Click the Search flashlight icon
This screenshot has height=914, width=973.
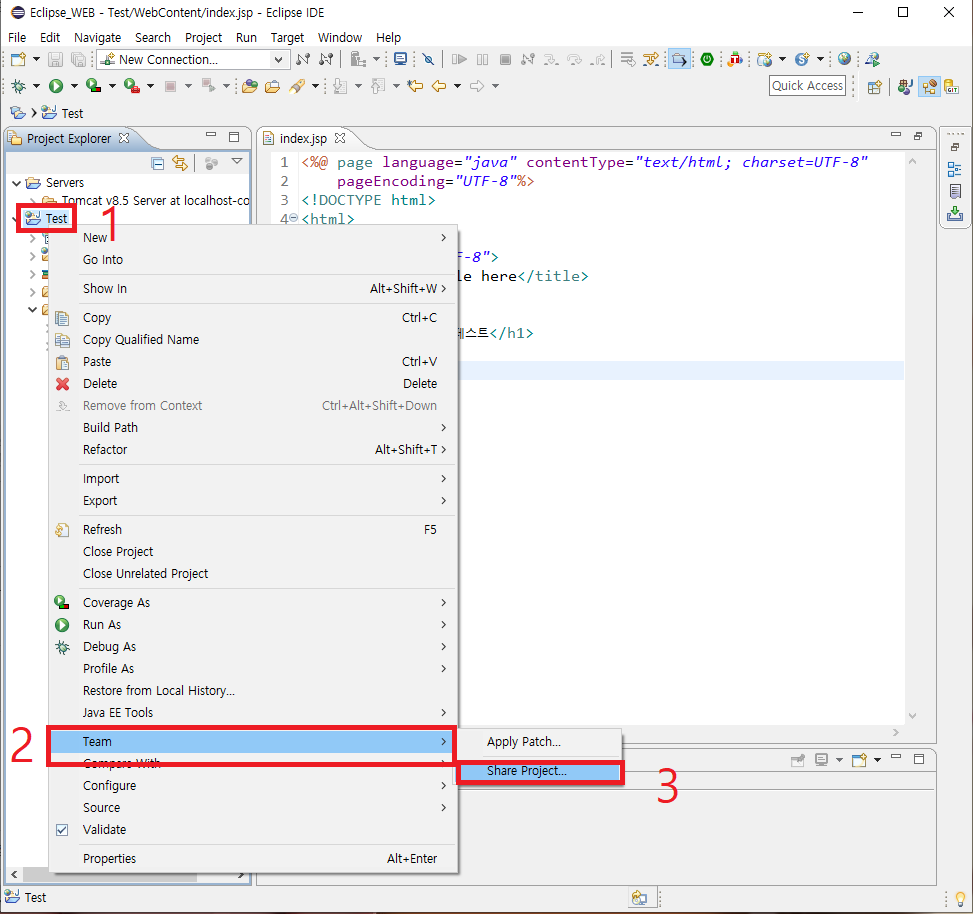297,86
